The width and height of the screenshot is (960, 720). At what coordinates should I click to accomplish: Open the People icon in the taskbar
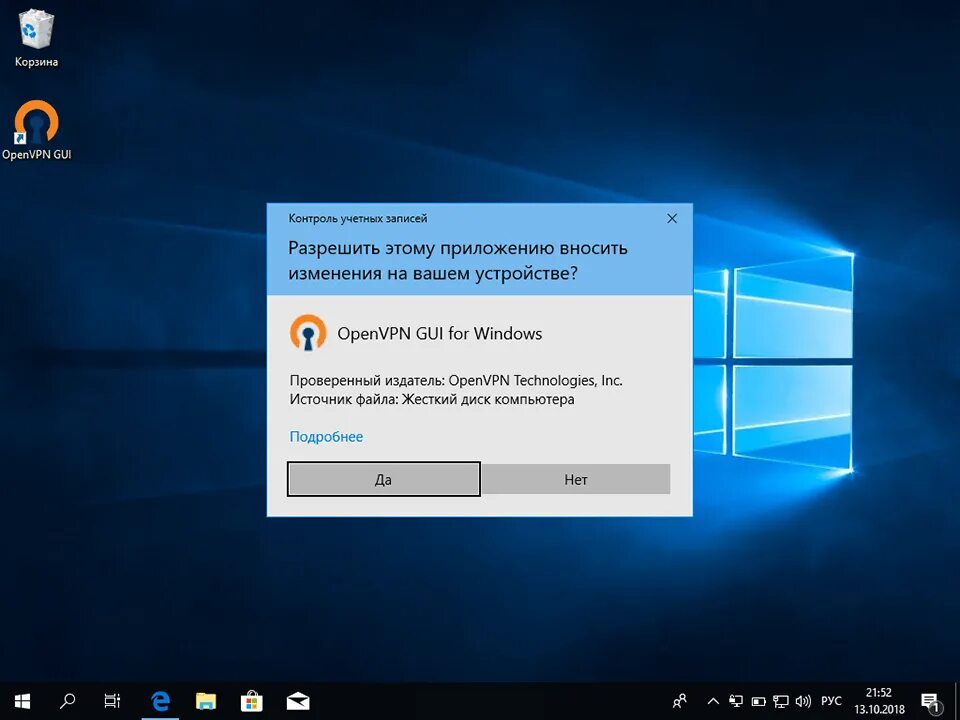(x=680, y=701)
